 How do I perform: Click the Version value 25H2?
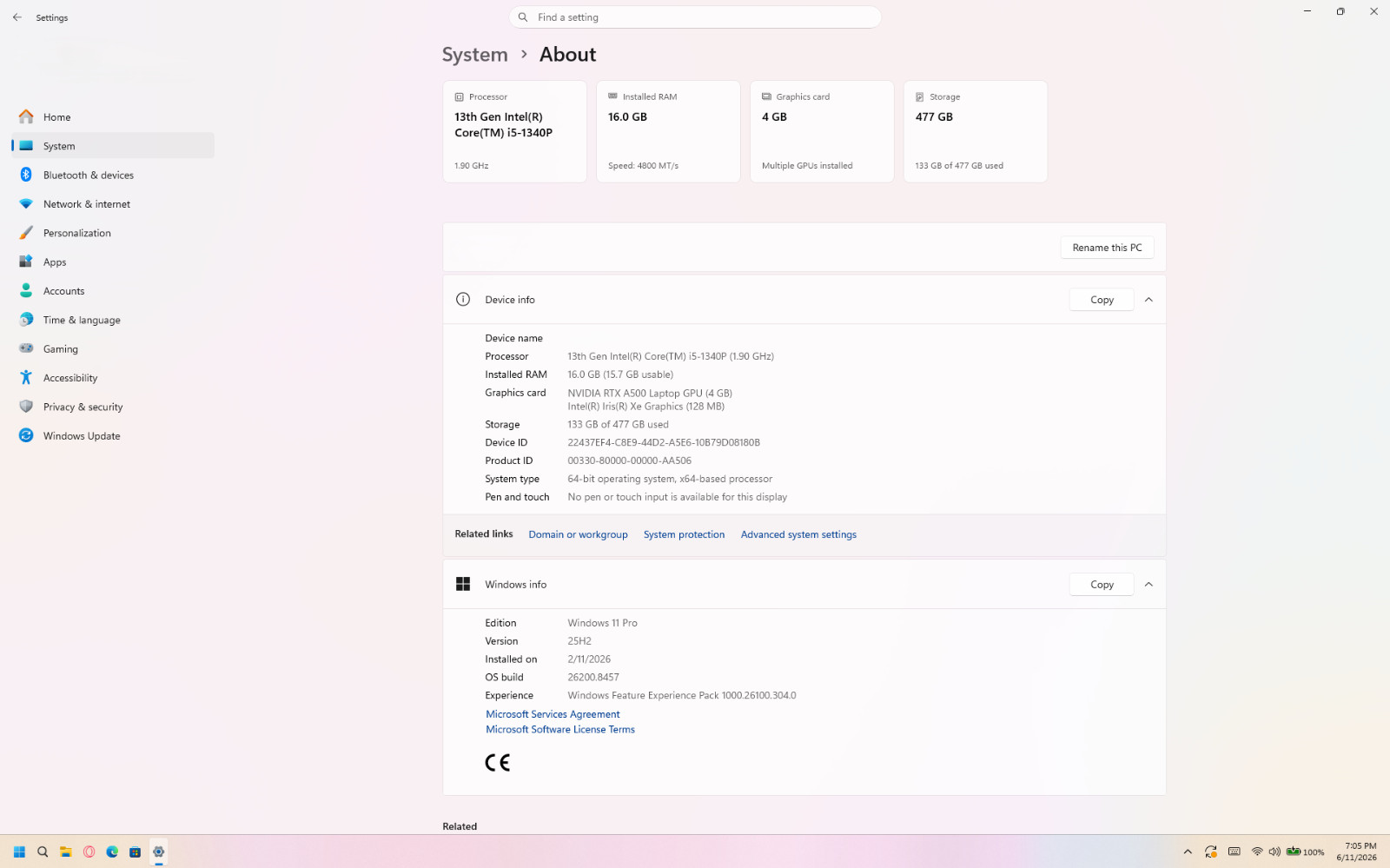(x=579, y=641)
